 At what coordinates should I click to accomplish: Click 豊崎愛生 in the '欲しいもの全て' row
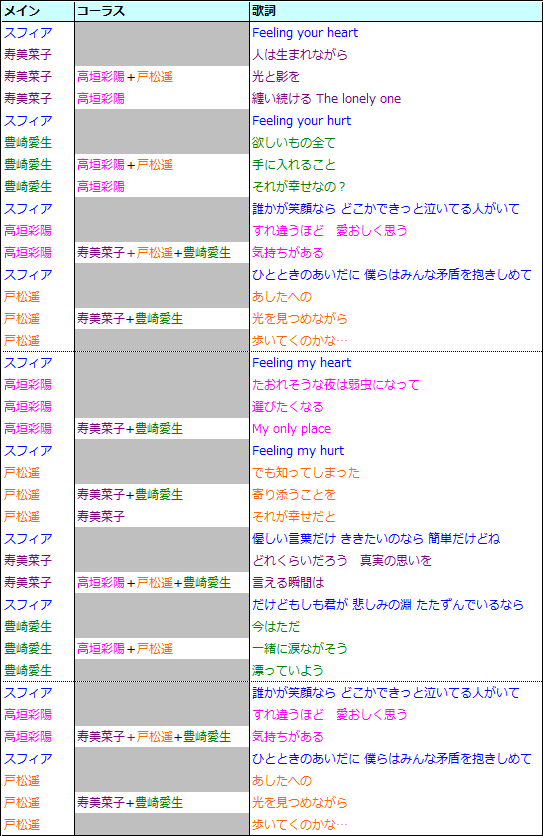[x=28, y=142]
